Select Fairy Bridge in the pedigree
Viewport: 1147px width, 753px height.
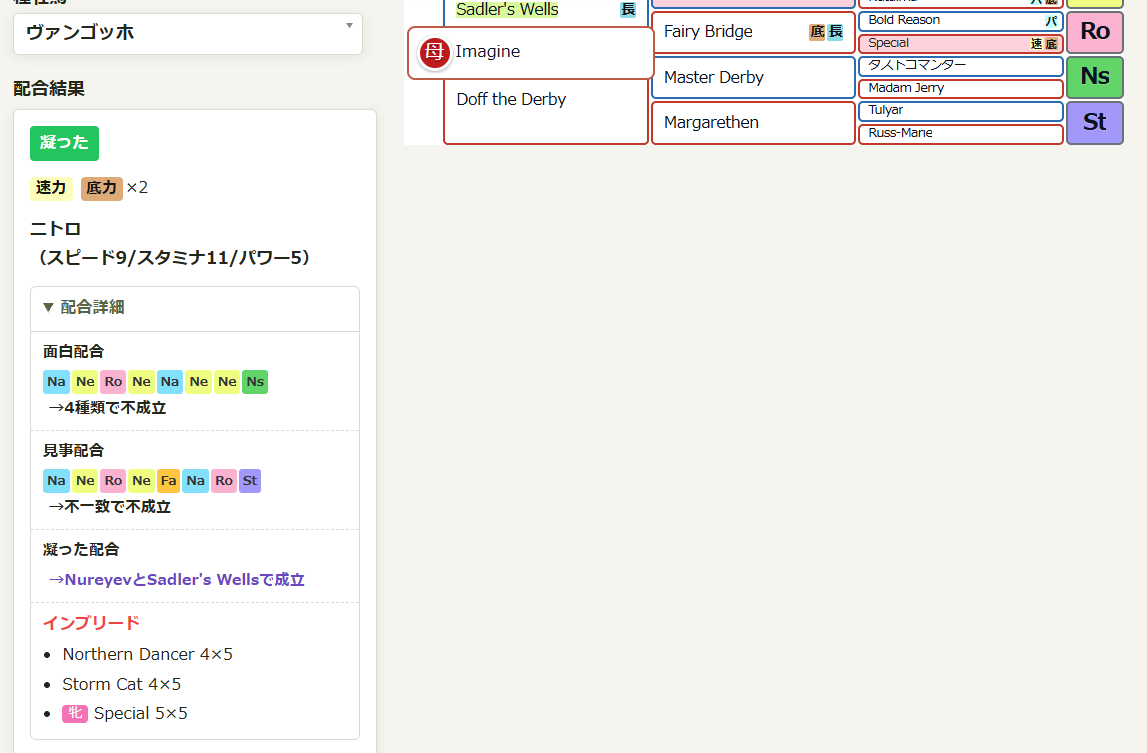pyautogui.click(x=708, y=31)
